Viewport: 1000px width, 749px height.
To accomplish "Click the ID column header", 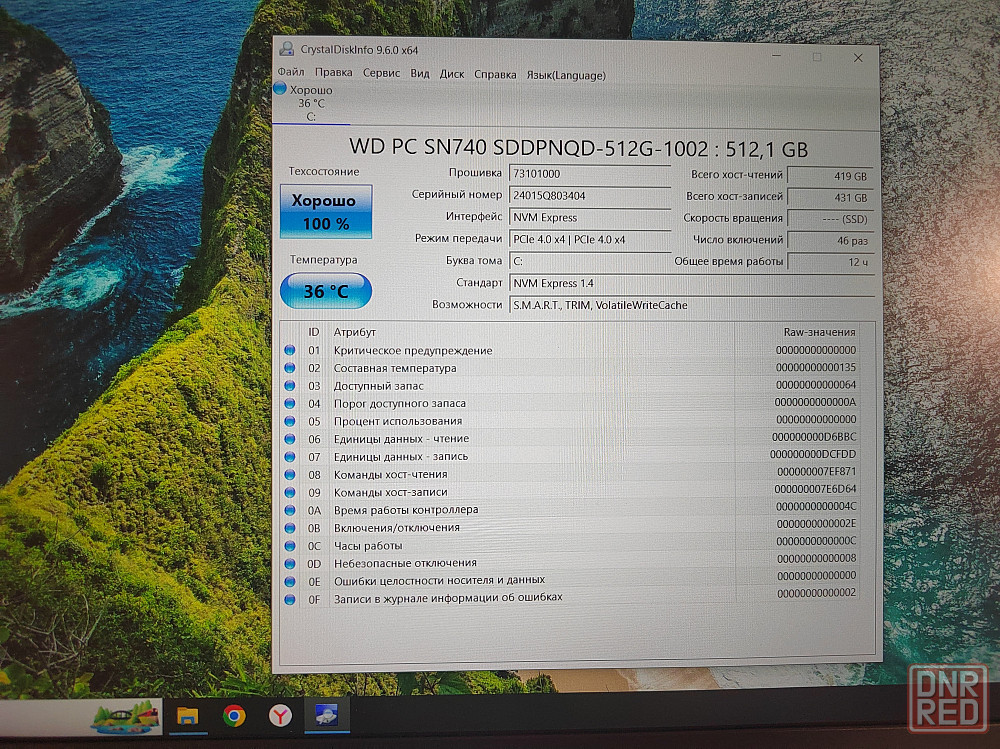I will tap(314, 332).
